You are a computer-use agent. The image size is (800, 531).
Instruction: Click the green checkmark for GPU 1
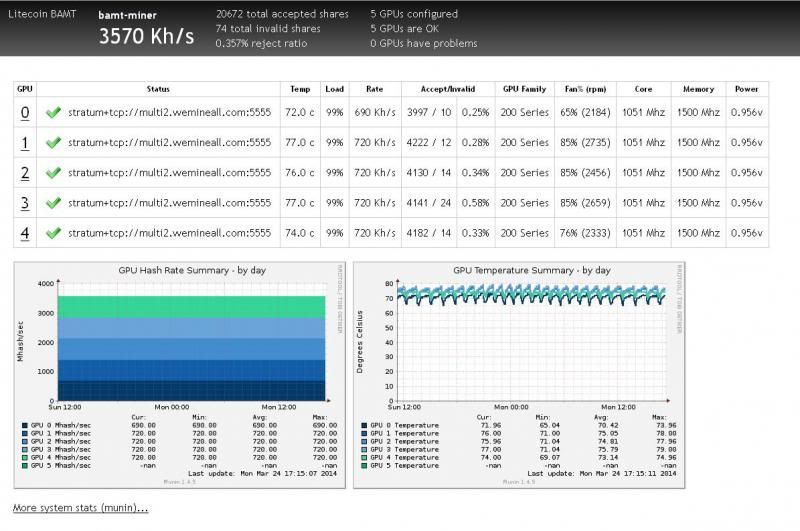(53, 142)
